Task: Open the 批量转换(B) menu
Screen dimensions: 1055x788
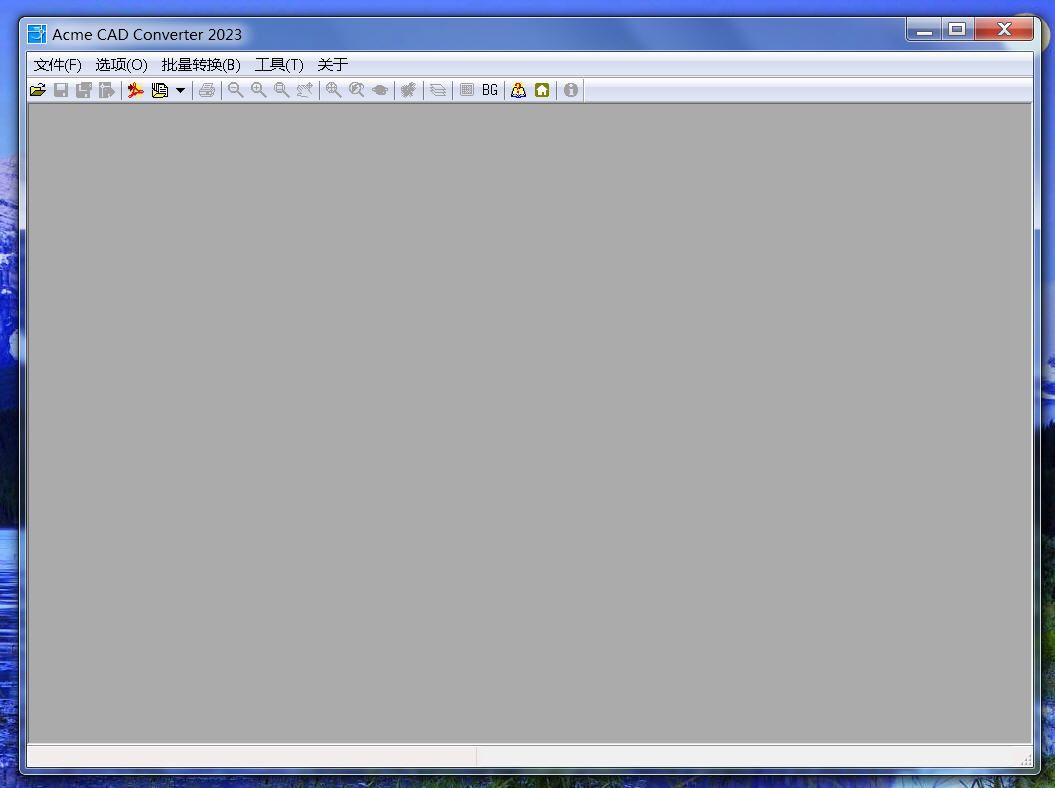Action: point(201,65)
